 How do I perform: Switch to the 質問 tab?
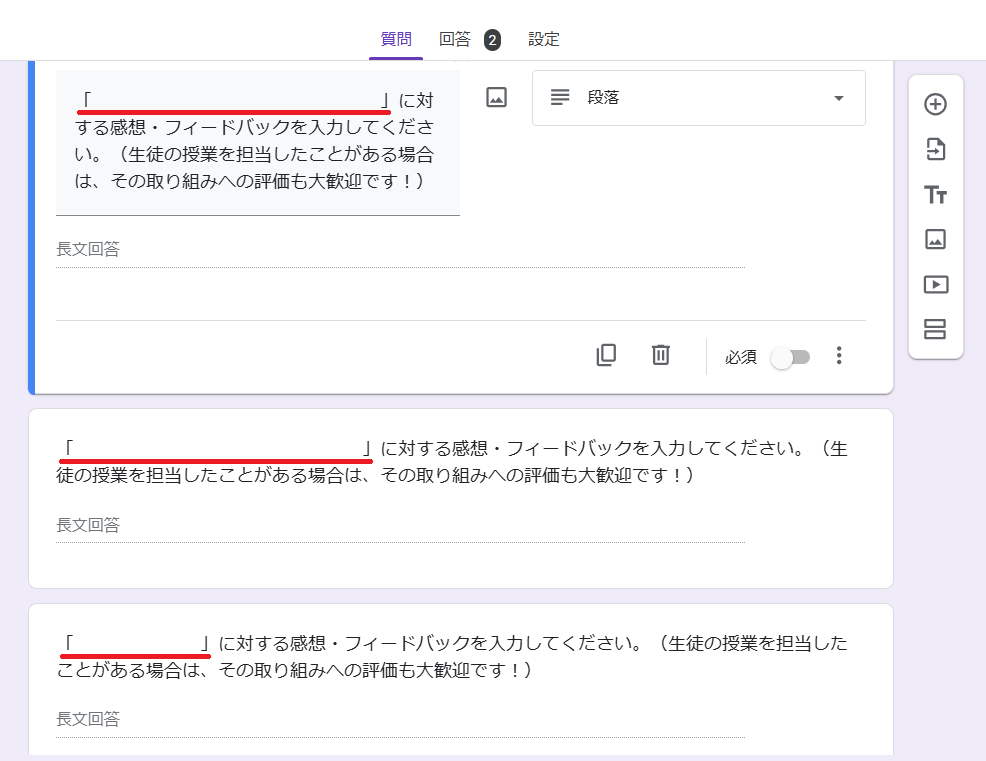click(396, 40)
